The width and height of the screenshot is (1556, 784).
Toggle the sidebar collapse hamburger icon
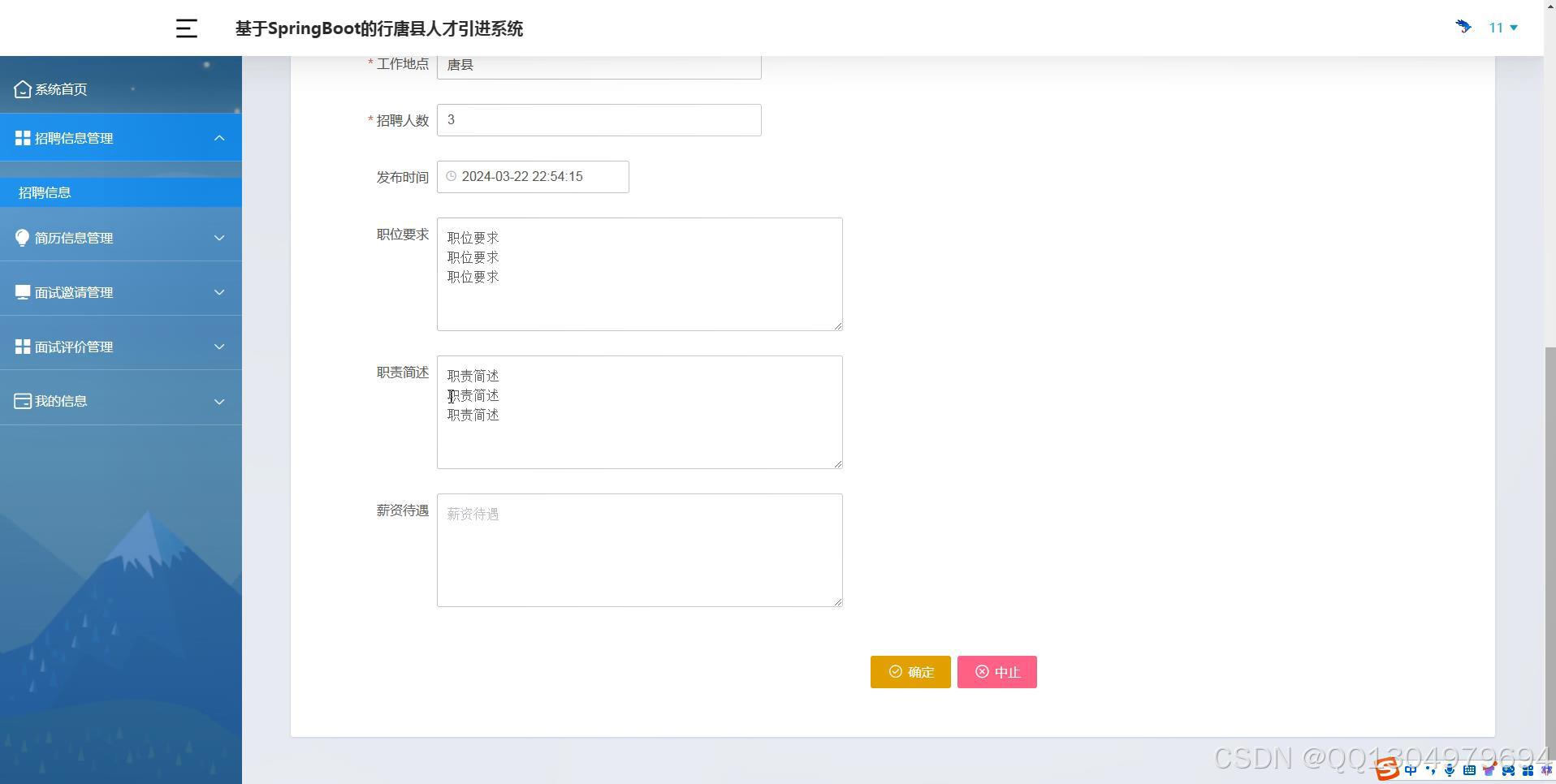(x=187, y=28)
